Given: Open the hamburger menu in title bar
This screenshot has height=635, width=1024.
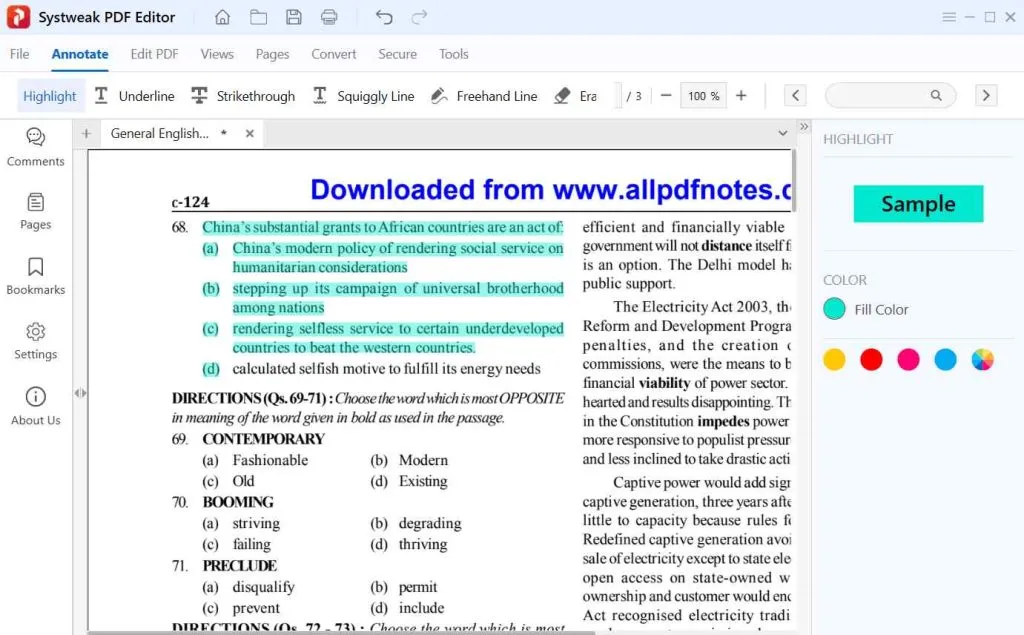Looking at the screenshot, I should 949,17.
